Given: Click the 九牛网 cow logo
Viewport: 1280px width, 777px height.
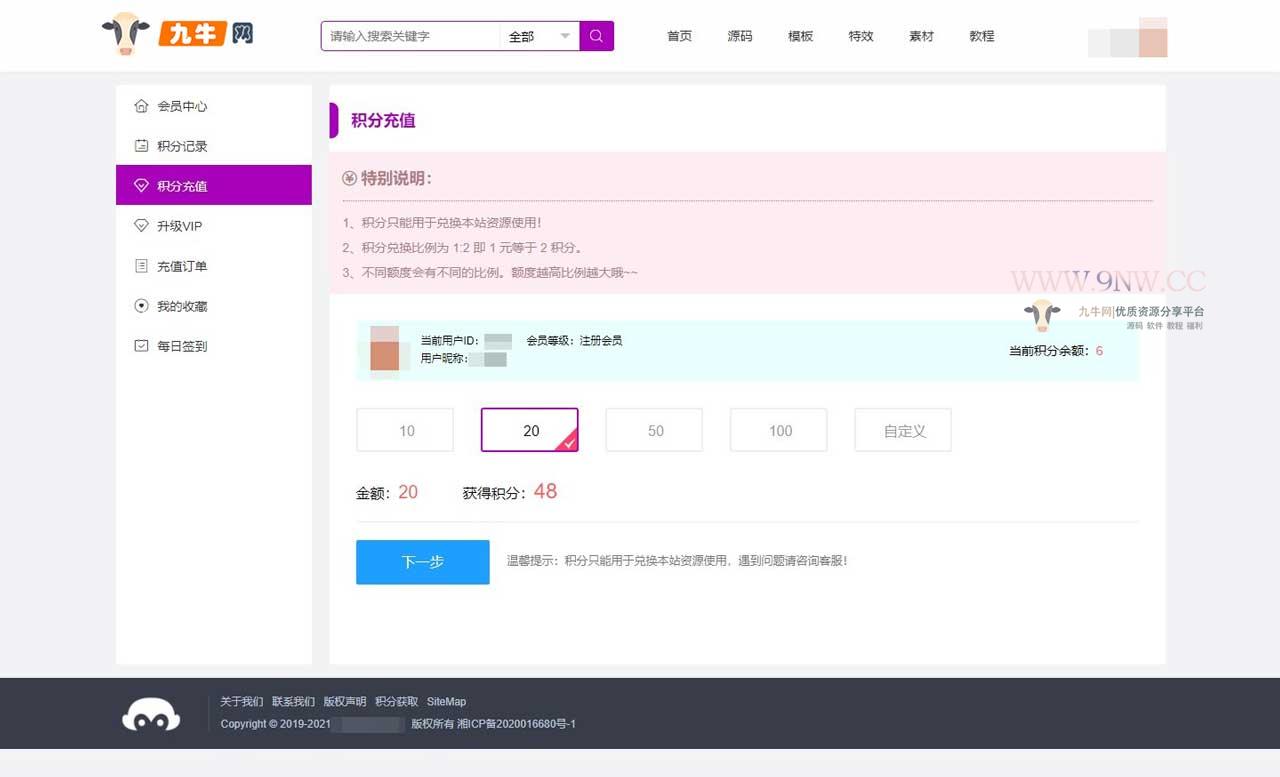Looking at the screenshot, I should click(177, 35).
